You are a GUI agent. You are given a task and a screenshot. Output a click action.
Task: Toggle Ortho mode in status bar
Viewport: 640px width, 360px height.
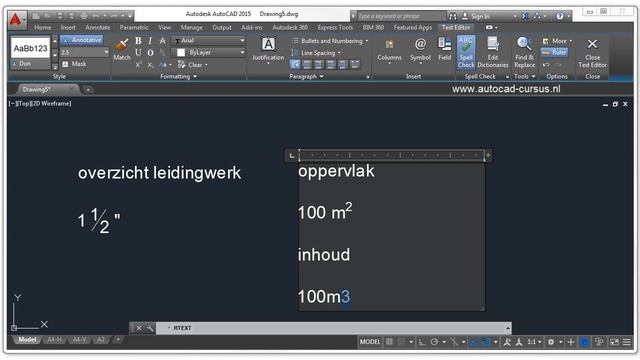[422, 342]
